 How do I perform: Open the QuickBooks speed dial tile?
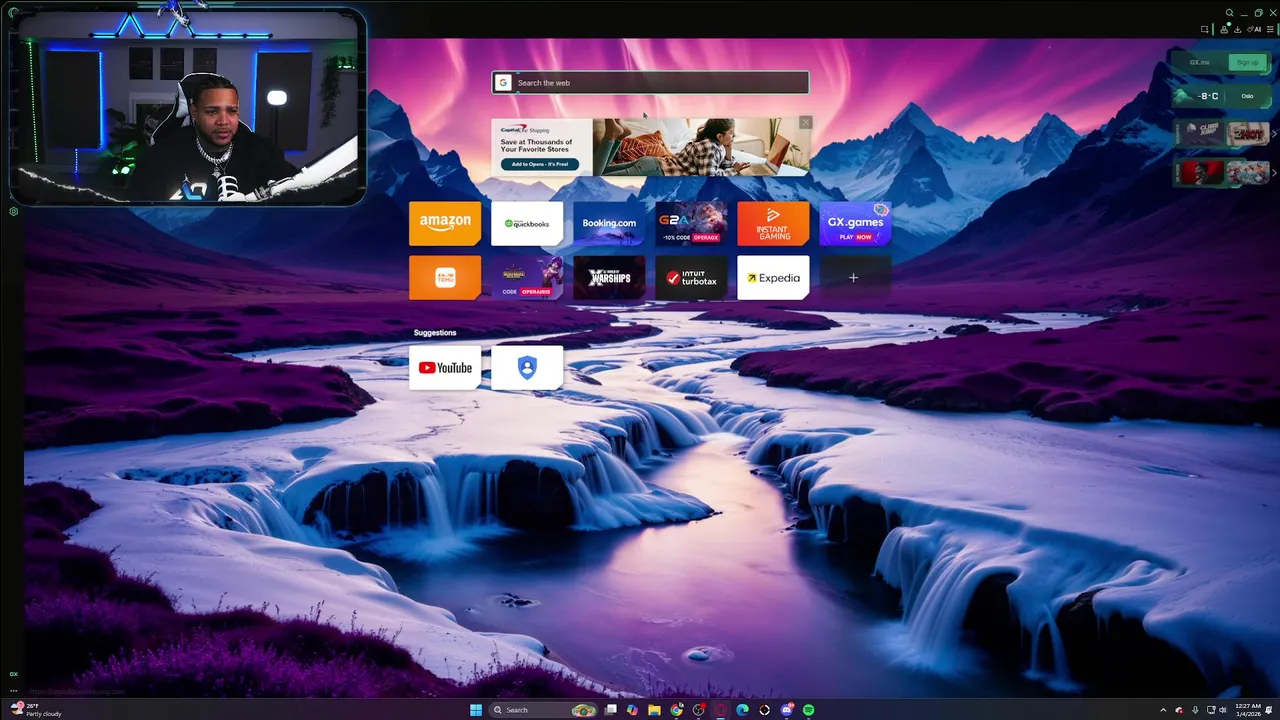pyautogui.click(x=527, y=223)
